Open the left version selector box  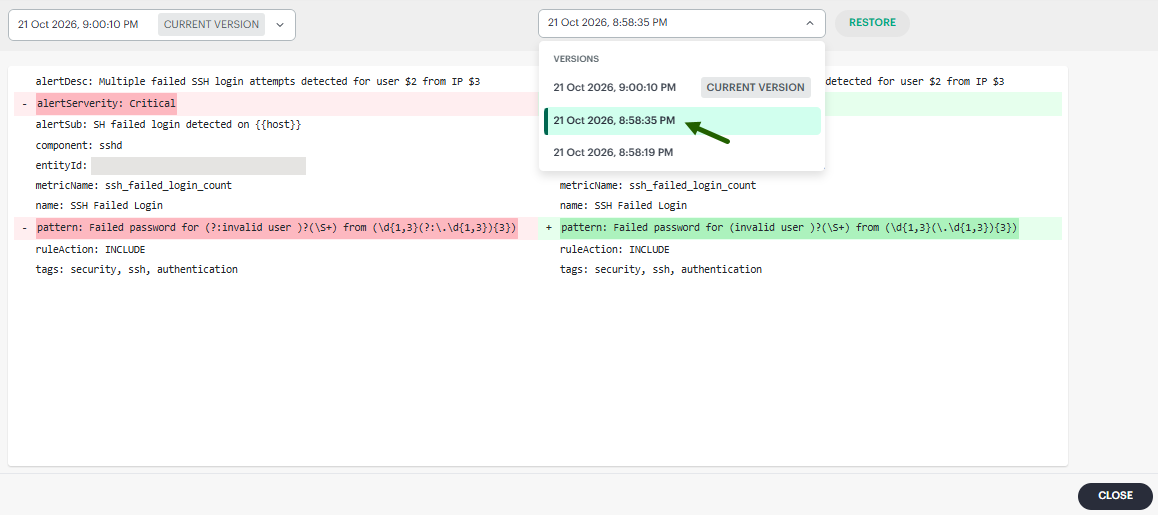point(151,24)
